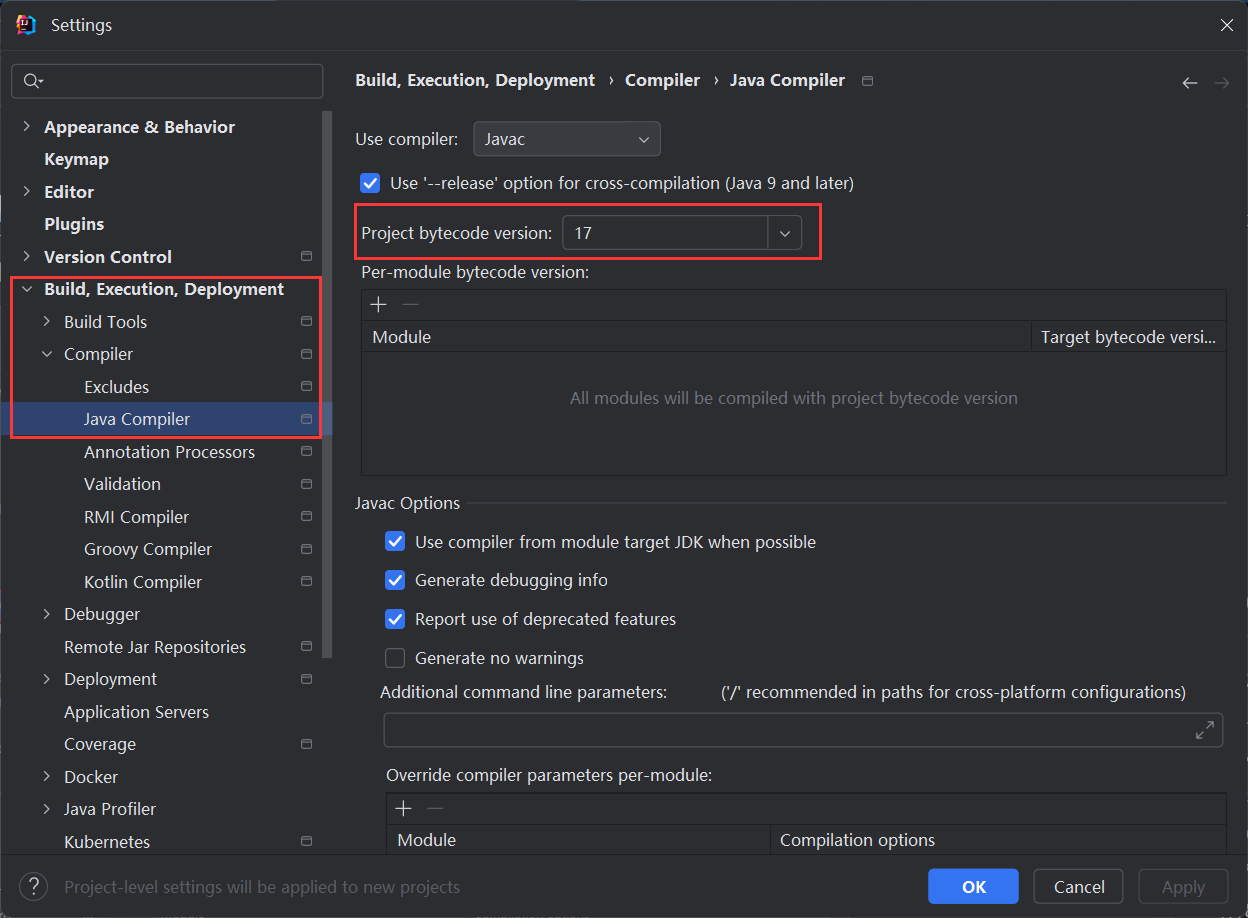Expand the additional command line parameters field
Screen dimensions: 1248x918
point(1205,730)
